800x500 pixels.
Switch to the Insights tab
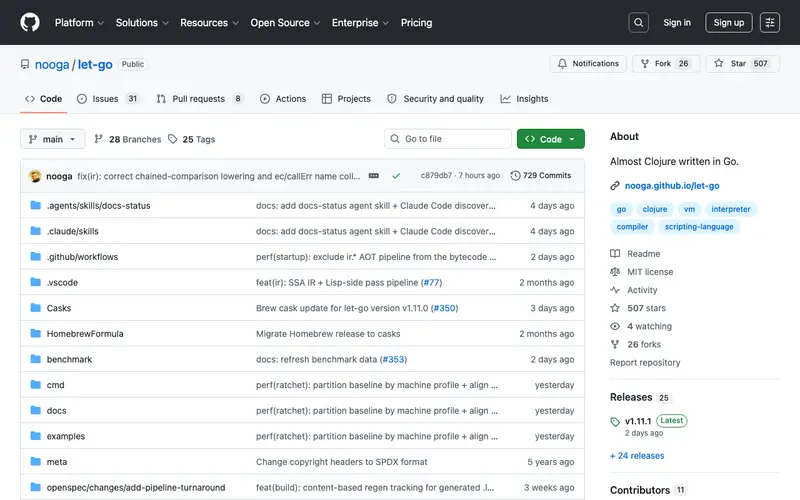[524, 98]
